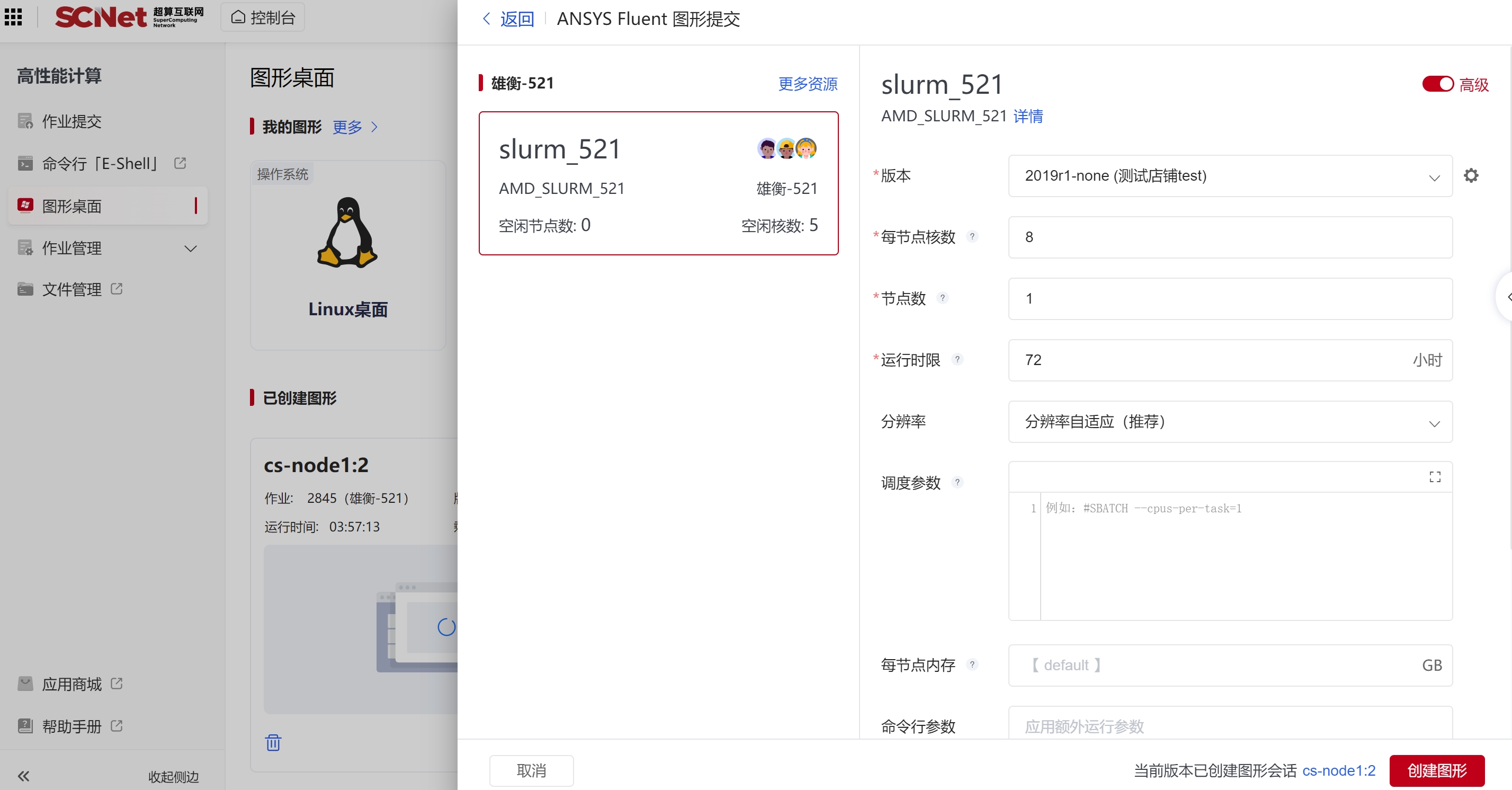Viewport: 1512px width, 790px height.
Task: Click the 作业管理 sidebar icon
Action: tap(25, 248)
